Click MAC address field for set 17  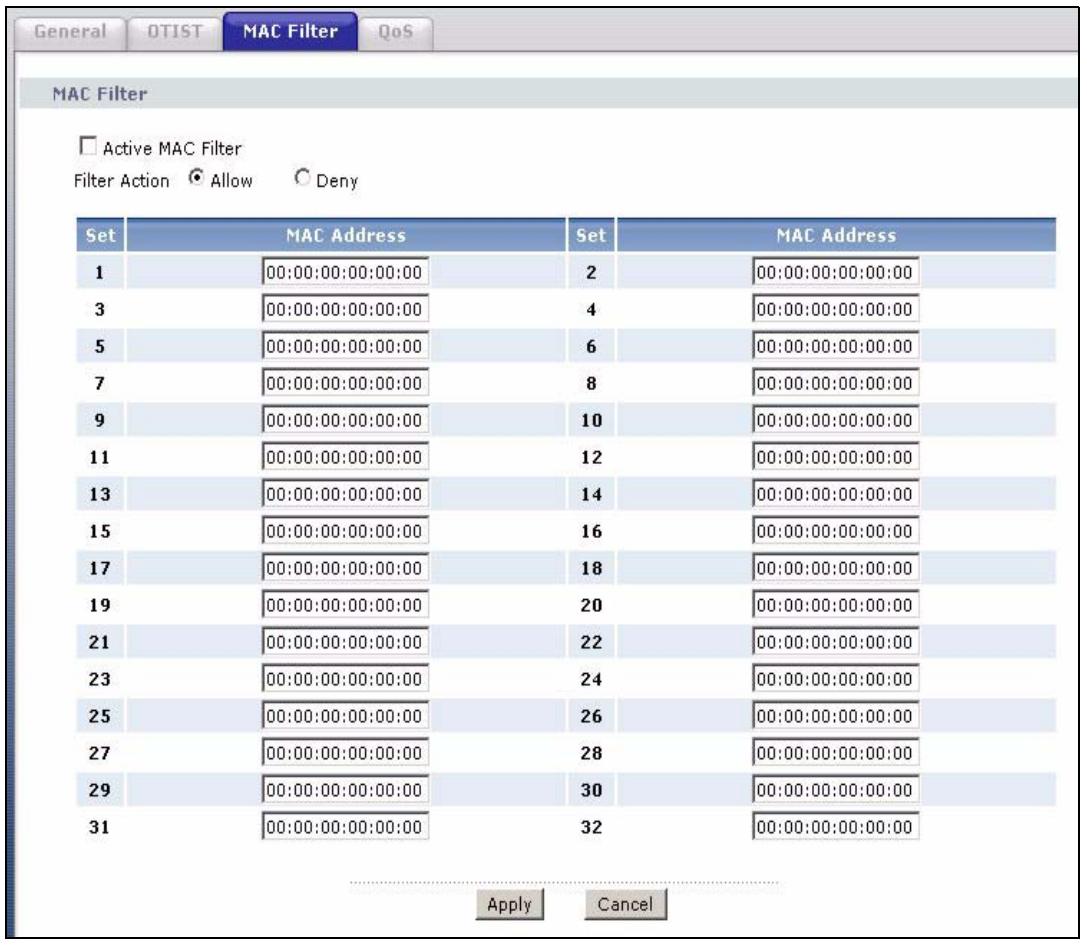pyautogui.click(x=345, y=568)
